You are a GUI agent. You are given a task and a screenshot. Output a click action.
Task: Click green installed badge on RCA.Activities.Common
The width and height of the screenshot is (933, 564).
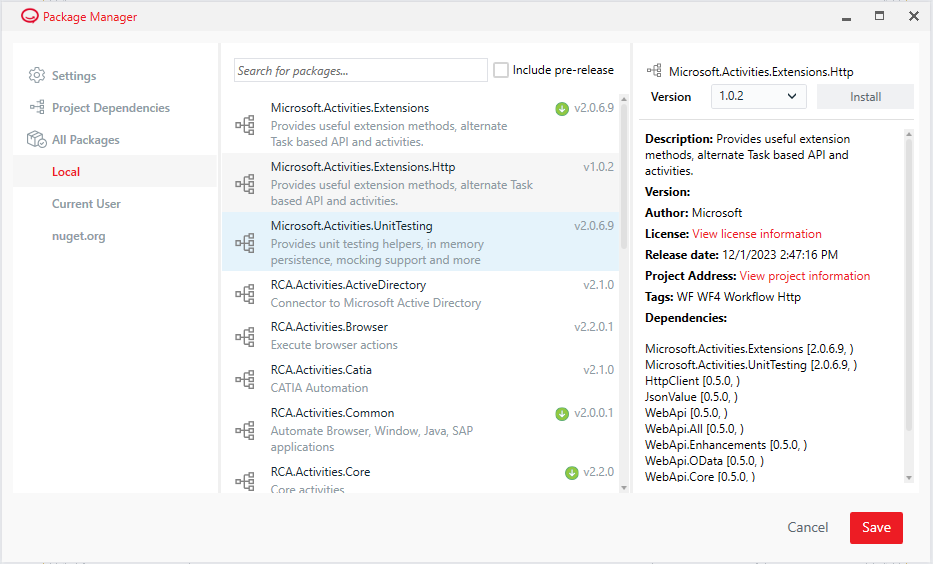(x=562, y=413)
